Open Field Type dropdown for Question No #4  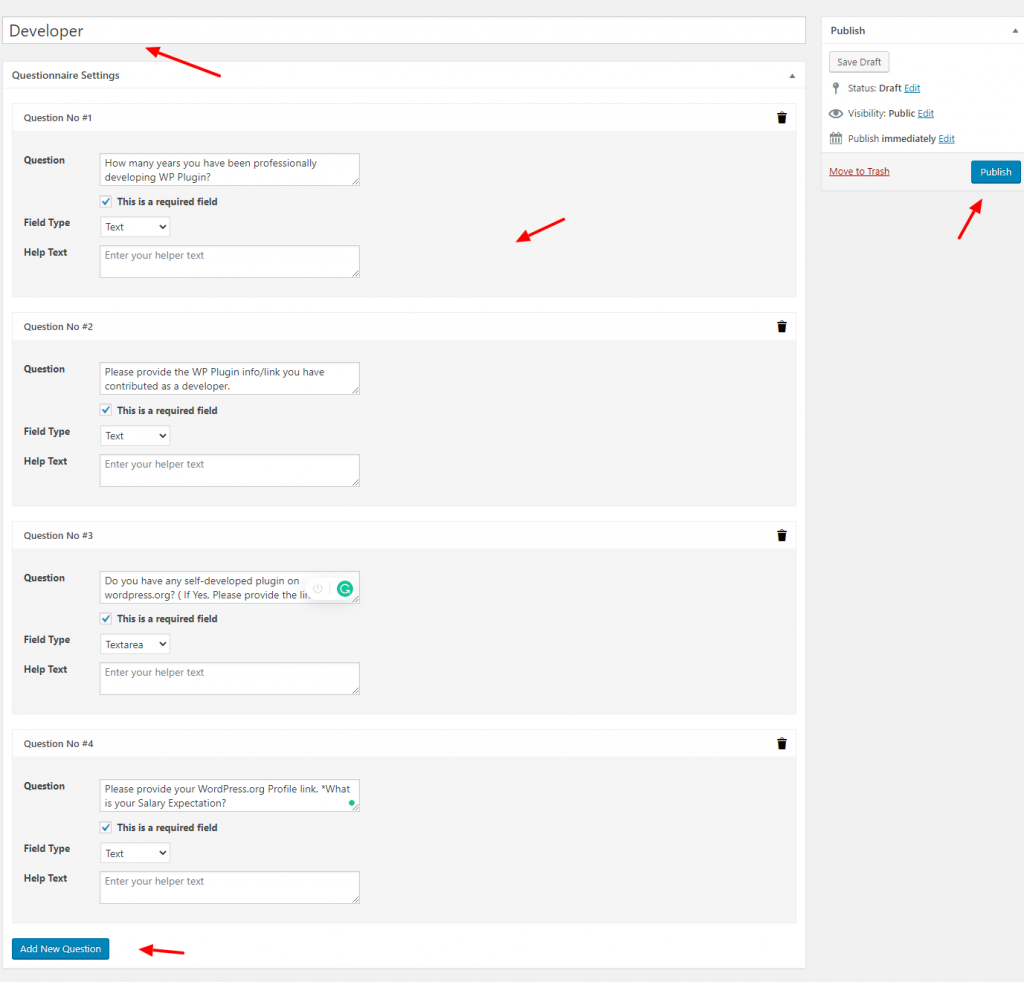coord(135,853)
